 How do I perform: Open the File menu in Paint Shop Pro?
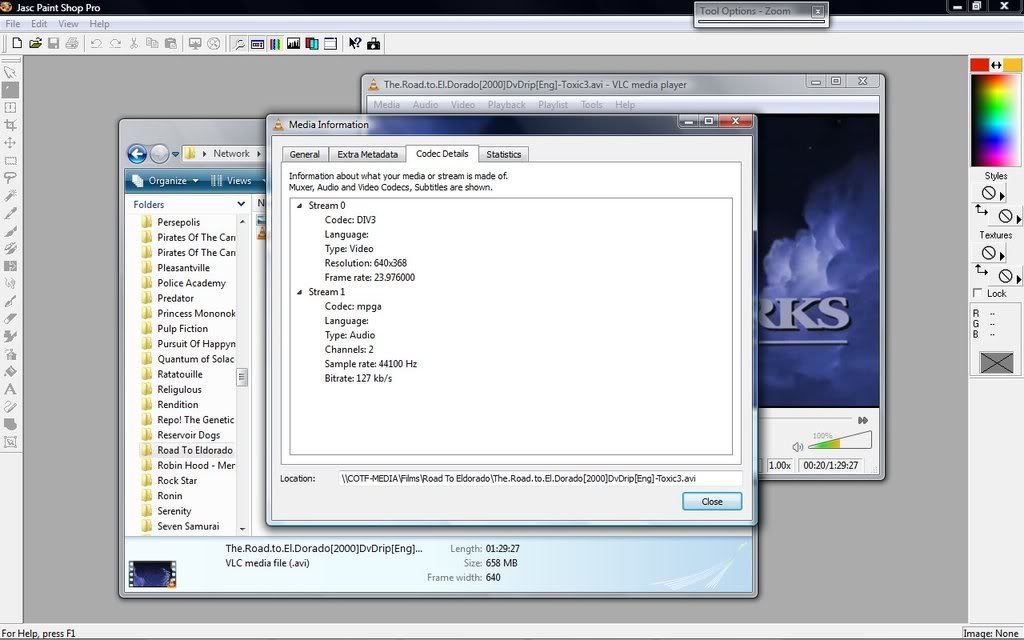click(x=12, y=24)
